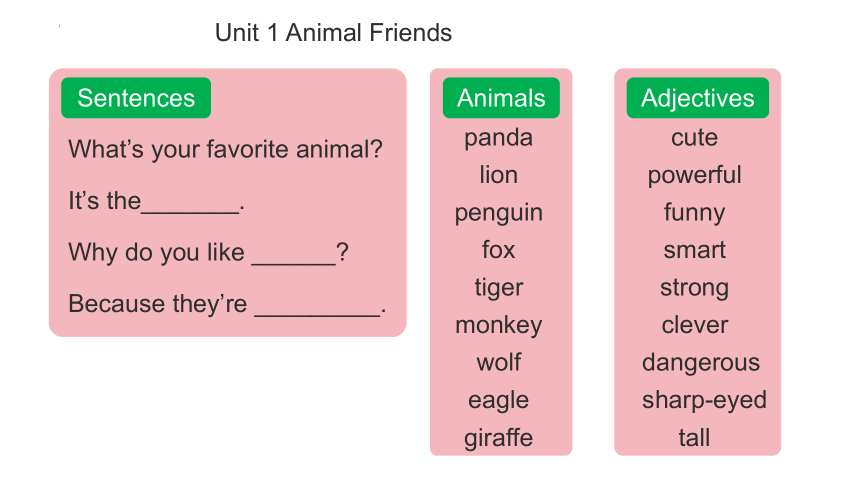Viewport: 860px width, 484px height.
Task: Select the adjective dangerous
Action: tap(701, 363)
